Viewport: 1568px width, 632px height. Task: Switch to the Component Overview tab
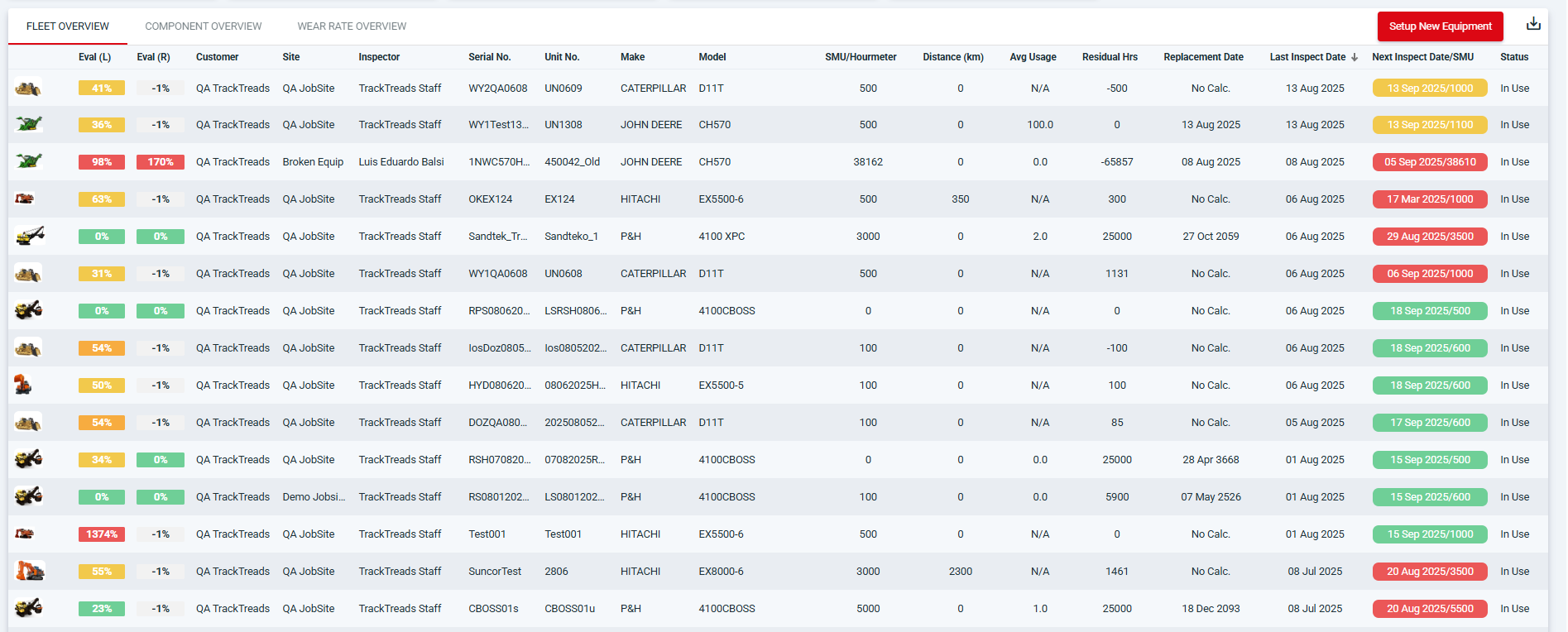click(203, 26)
